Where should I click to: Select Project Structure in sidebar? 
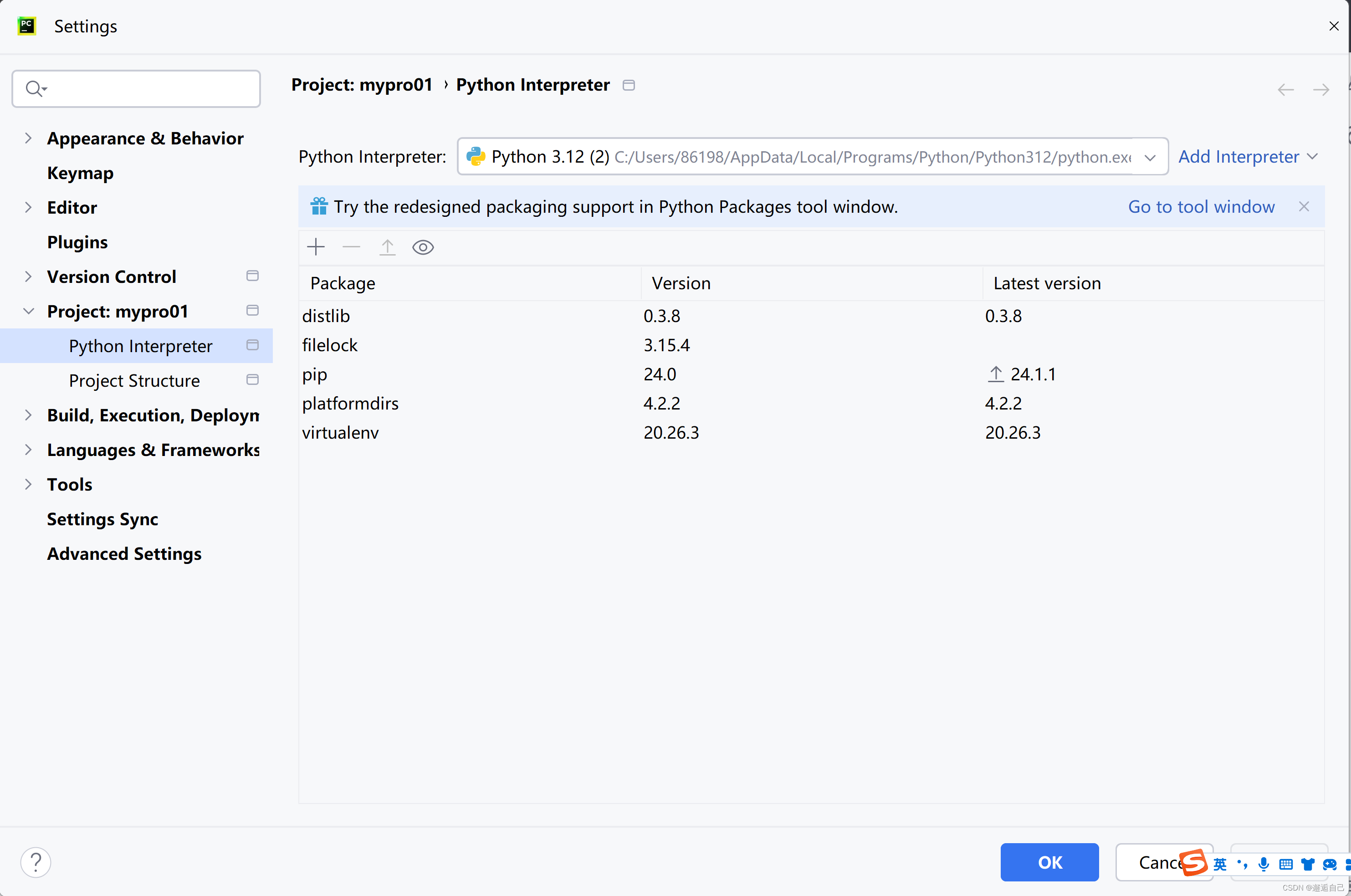(x=134, y=380)
